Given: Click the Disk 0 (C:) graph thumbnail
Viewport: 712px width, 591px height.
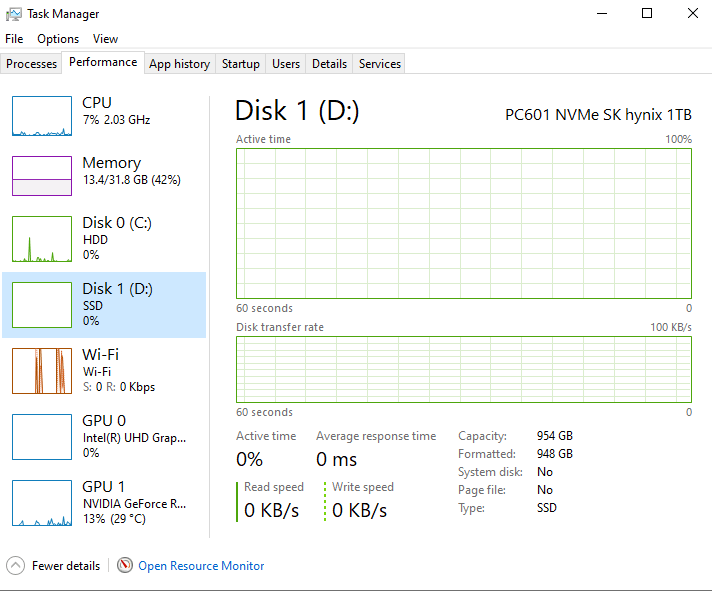Looking at the screenshot, I should point(42,239).
